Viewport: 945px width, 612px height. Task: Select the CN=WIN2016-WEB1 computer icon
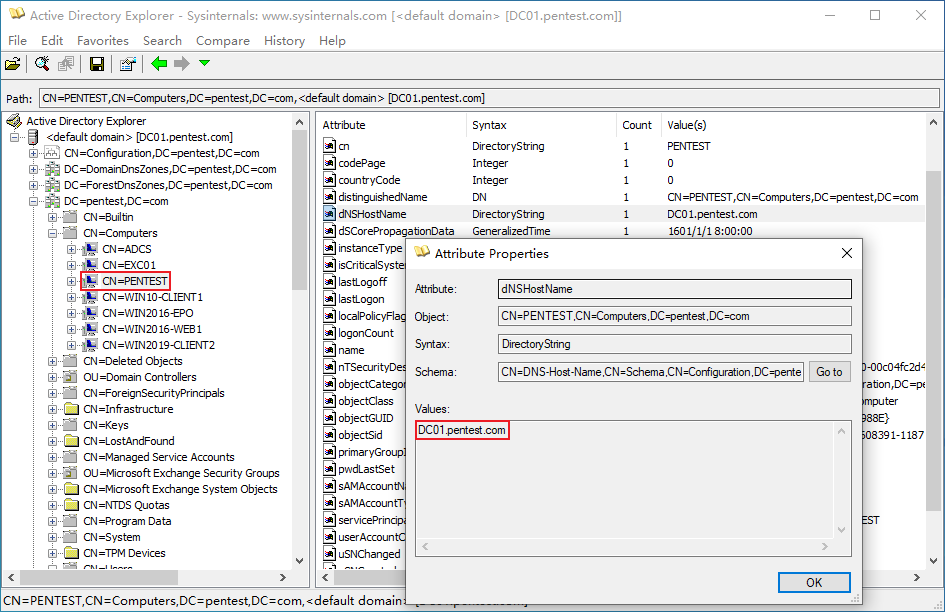(x=90, y=329)
